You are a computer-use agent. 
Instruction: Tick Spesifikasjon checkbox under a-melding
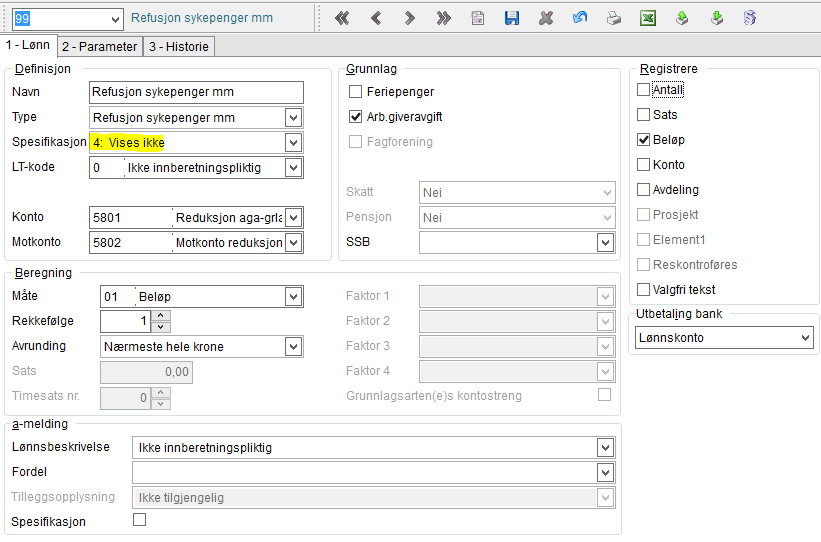pyautogui.click(x=140, y=519)
